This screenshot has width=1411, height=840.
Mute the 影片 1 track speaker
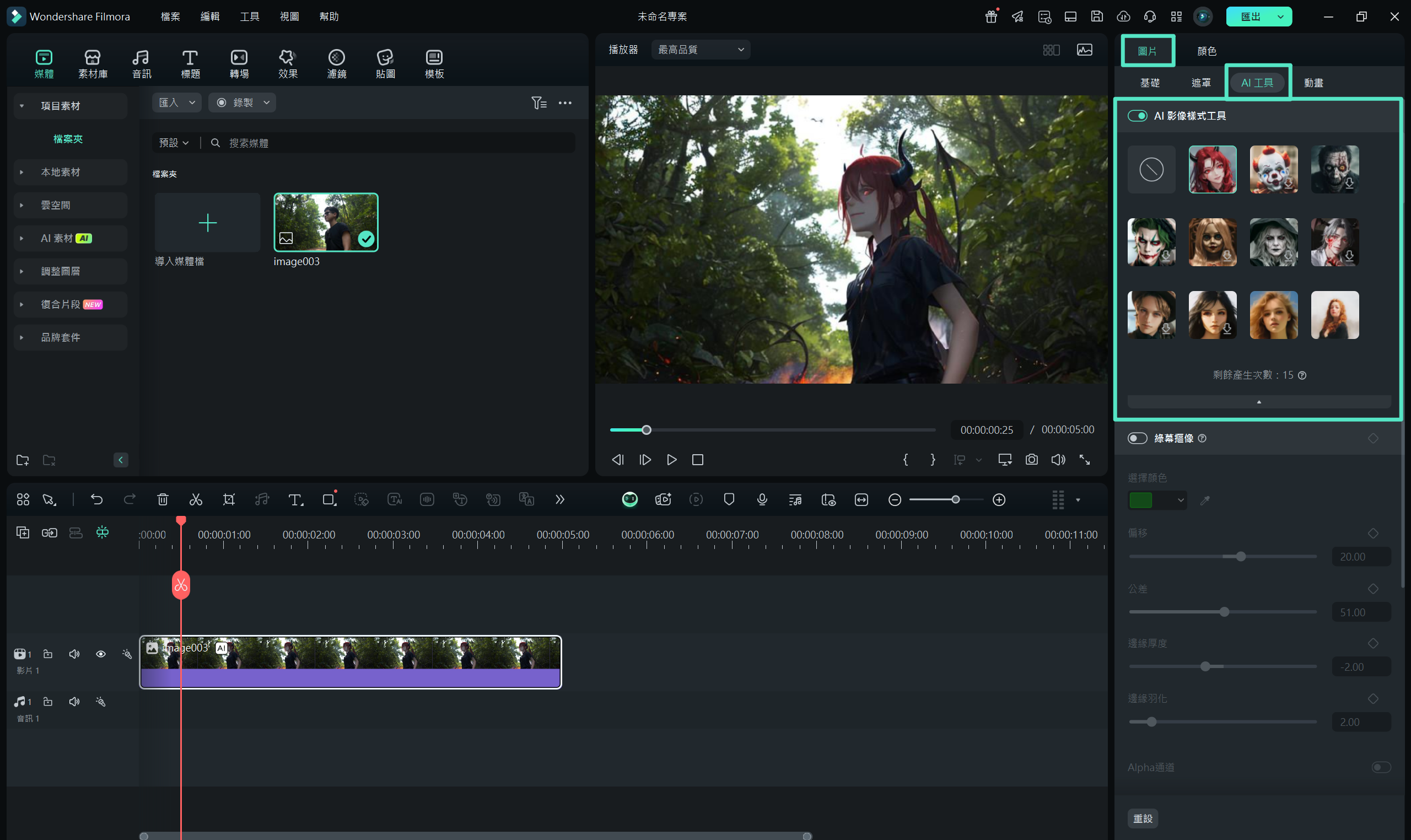coord(74,654)
